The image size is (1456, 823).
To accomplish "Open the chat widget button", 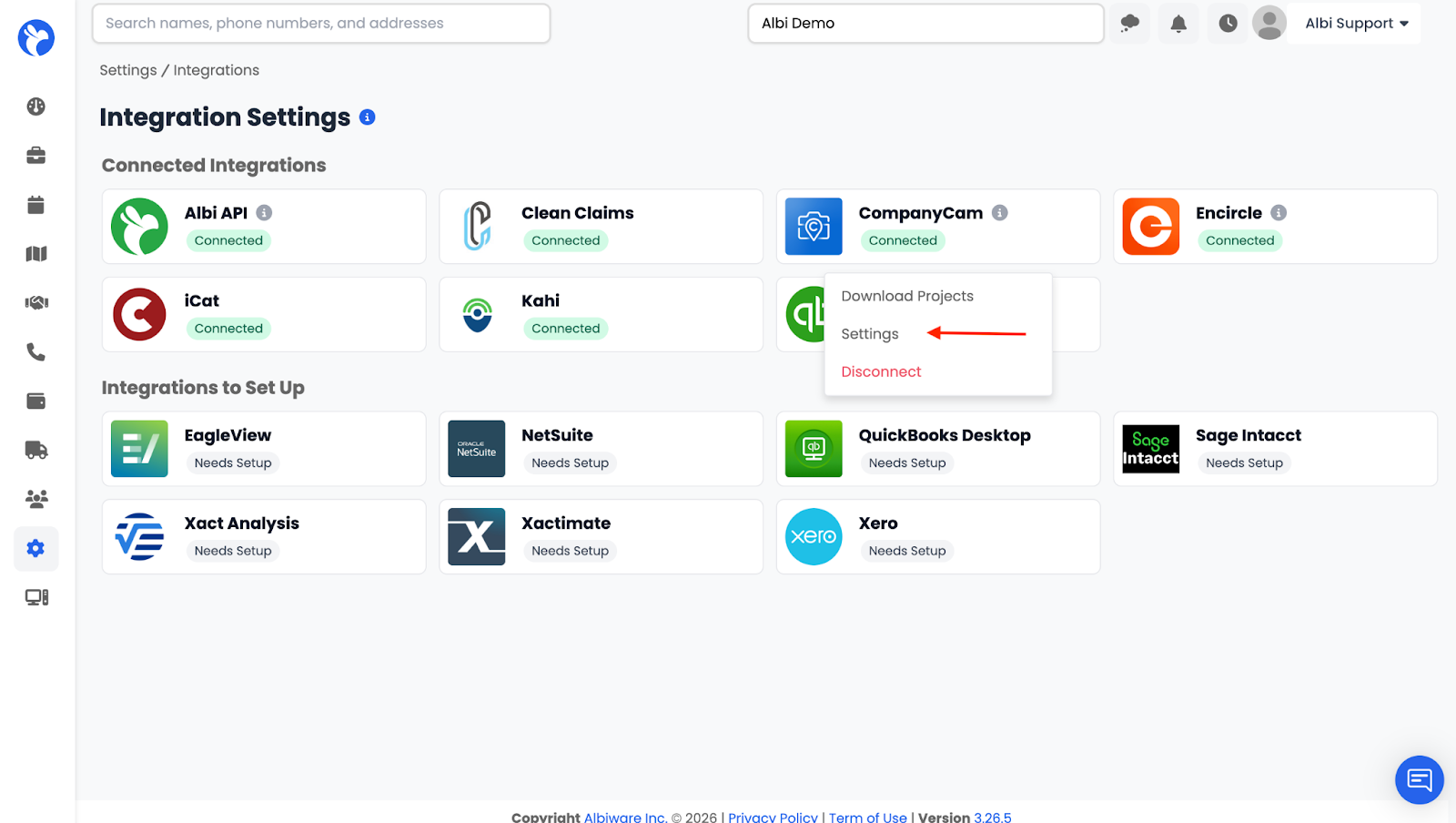I will (x=1419, y=779).
